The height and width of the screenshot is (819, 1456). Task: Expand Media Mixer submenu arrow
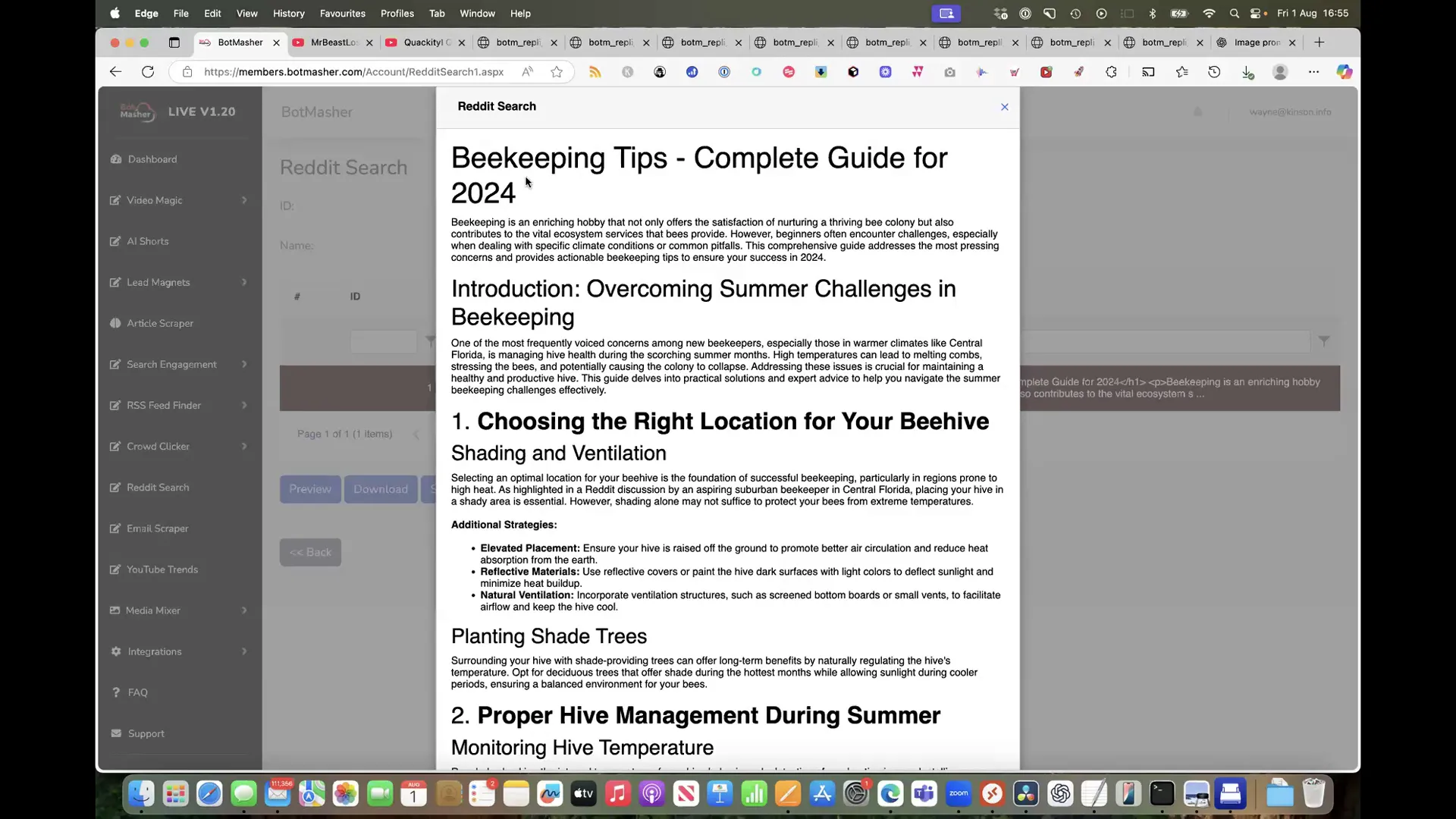(x=244, y=610)
